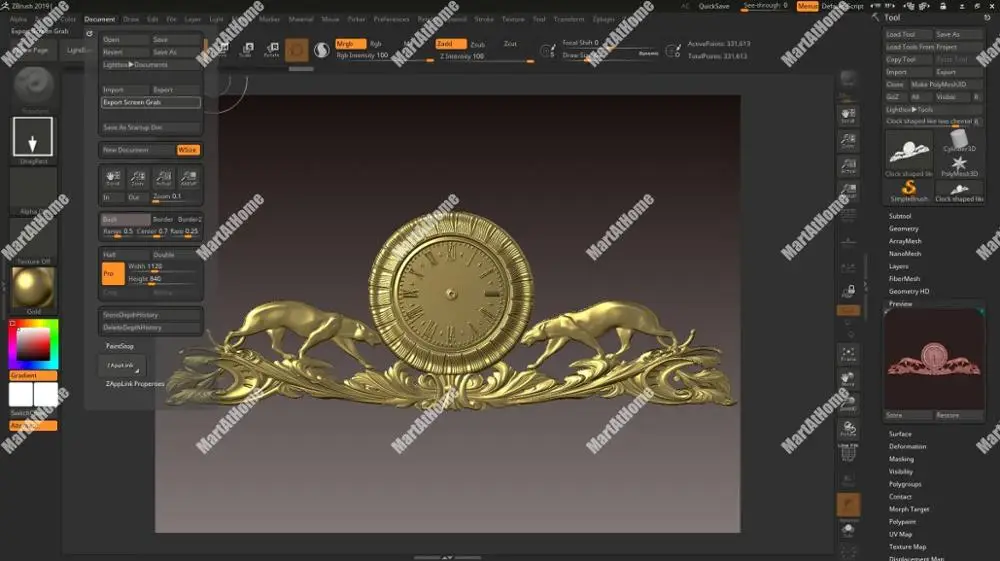The height and width of the screenshot is (561, 1000).
Task: Open the Texture menu
Action: [513, 19]
